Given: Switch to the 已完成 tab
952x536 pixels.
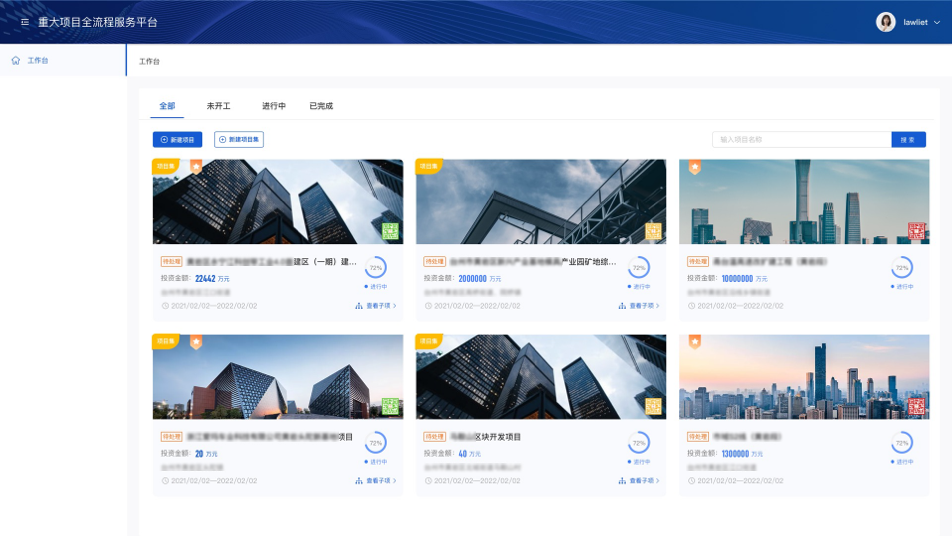Looking at the screenshot, I should pyautogui.click(x=321, y=106).
